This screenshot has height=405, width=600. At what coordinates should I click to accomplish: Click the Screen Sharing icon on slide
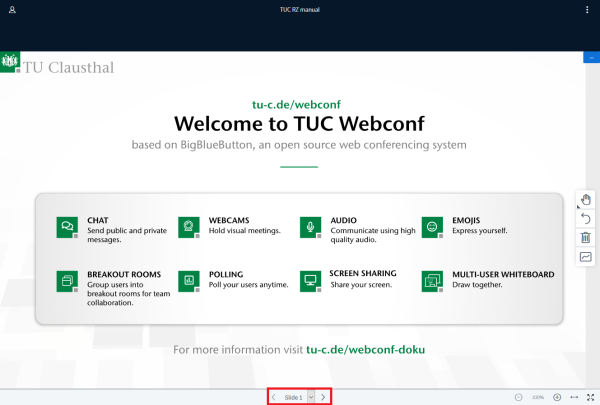point(310,279)
